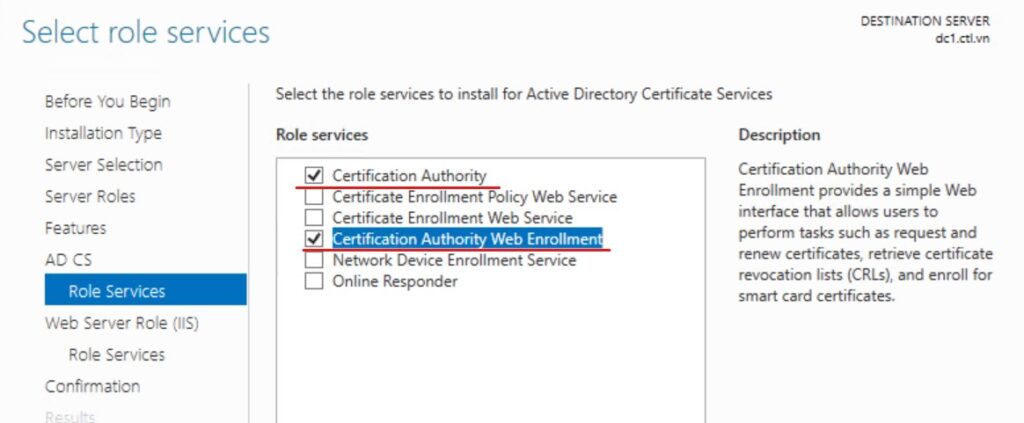Check the Network Device Enrollment Service box
This screenshot has height=423, width=1024.
click(314, 260)
